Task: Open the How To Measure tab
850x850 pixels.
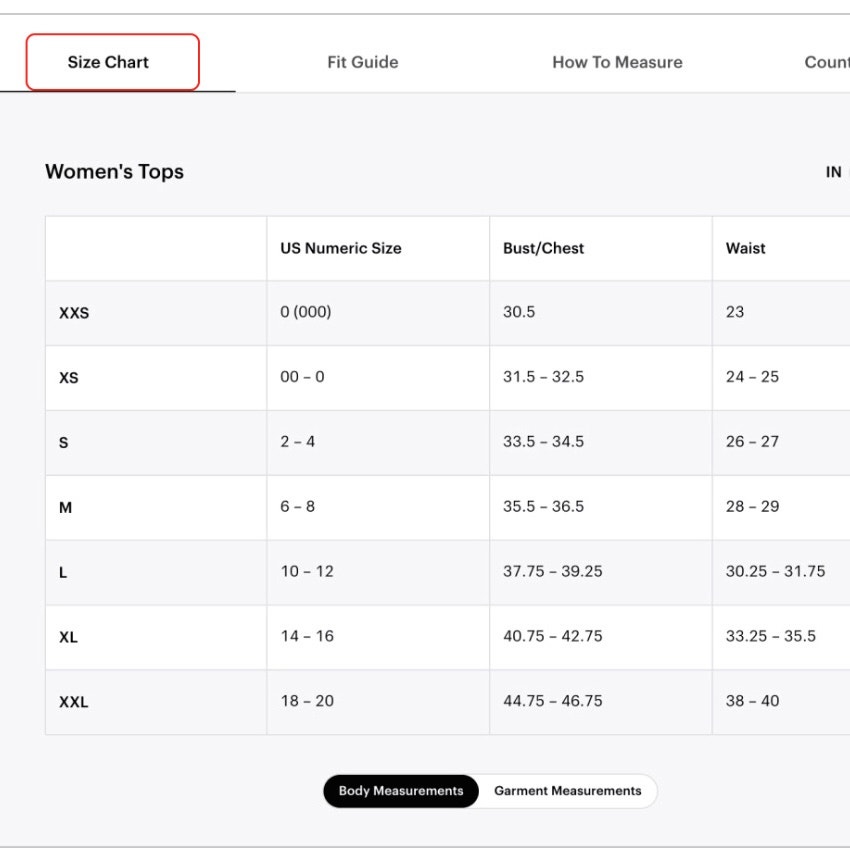Action: coord(617,62)
